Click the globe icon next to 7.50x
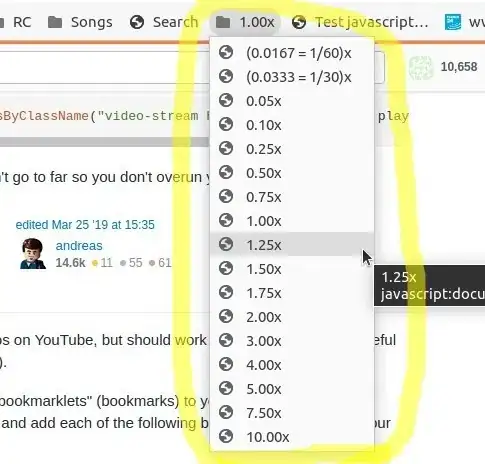 point(226,412)
